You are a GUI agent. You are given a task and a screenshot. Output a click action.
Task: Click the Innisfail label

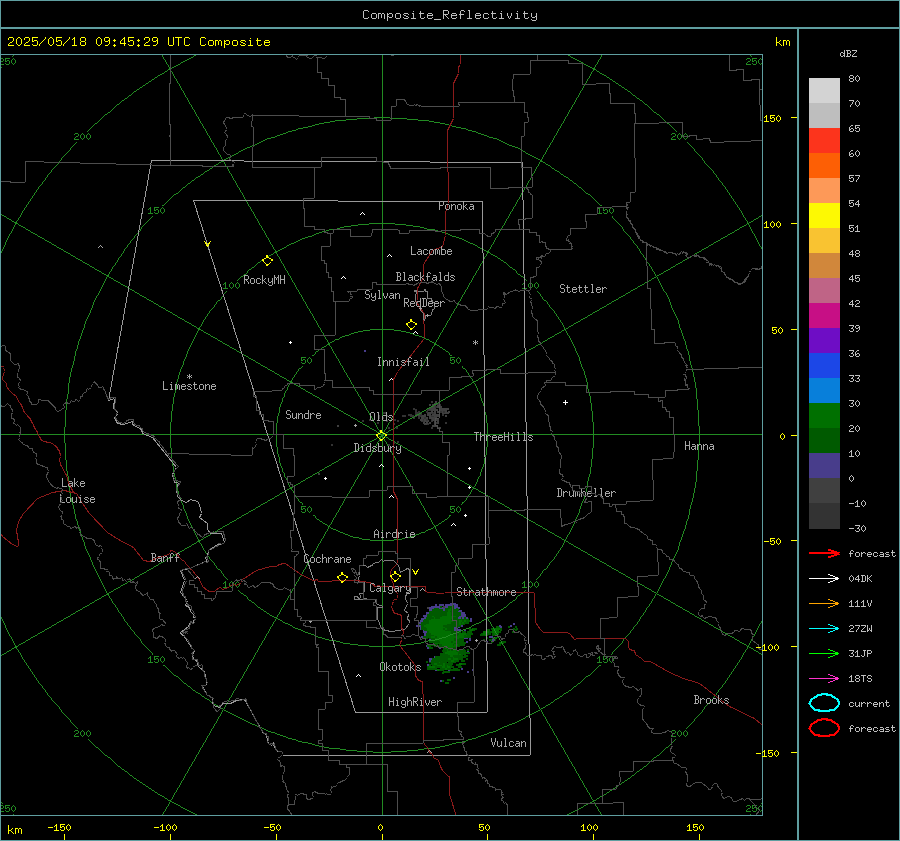click(x=403, y=362)
